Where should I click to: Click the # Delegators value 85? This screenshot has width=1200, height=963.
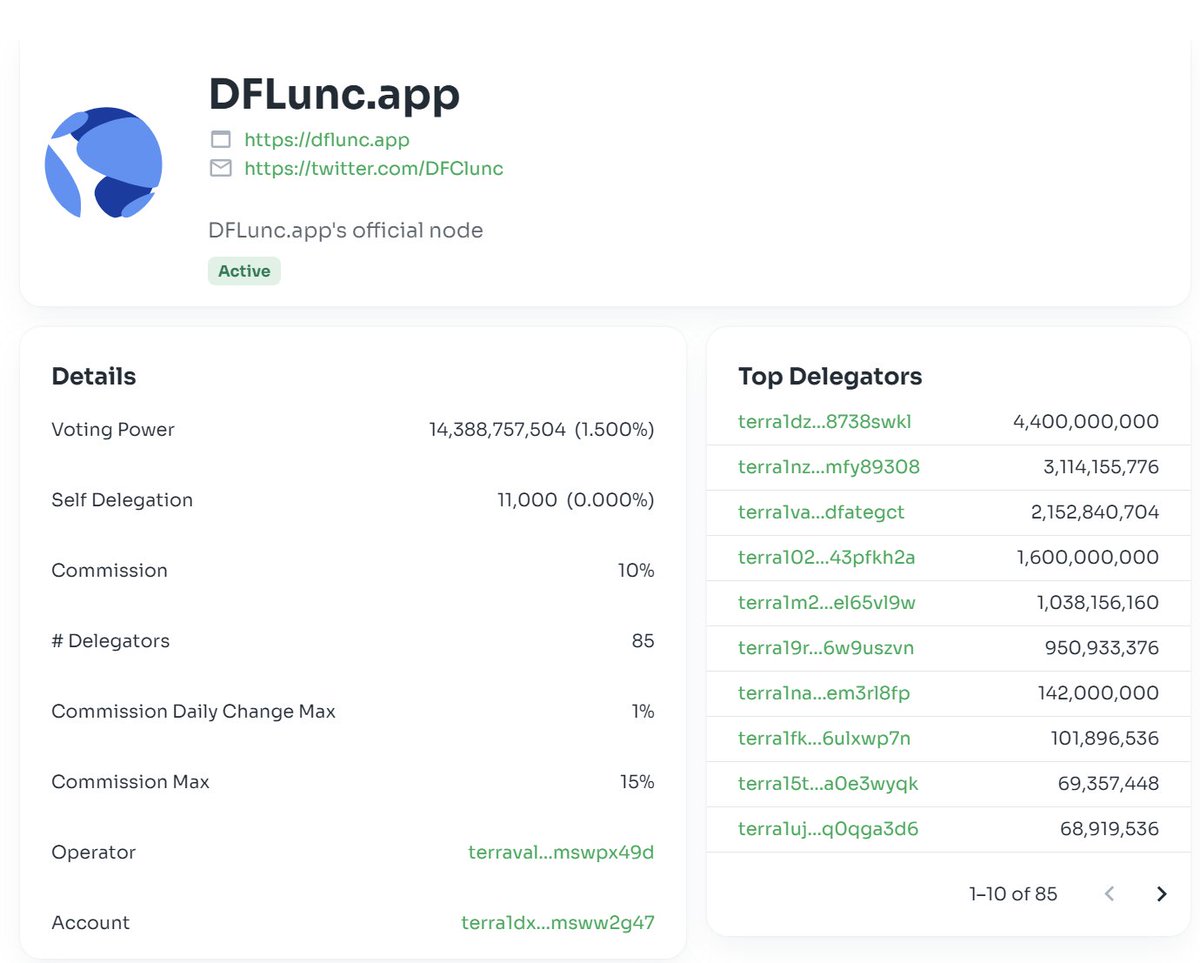(643, 641)
